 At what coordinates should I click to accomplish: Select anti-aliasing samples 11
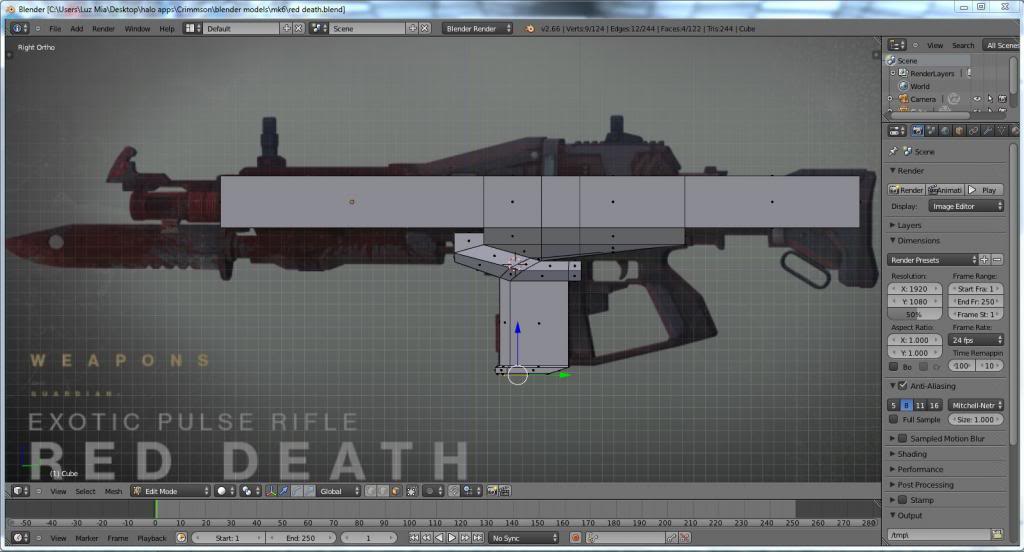[920, 406]
